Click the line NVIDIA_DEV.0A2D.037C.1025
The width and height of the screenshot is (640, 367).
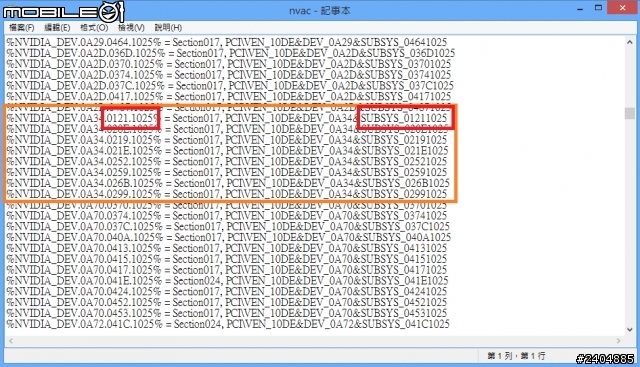point(230,86)
